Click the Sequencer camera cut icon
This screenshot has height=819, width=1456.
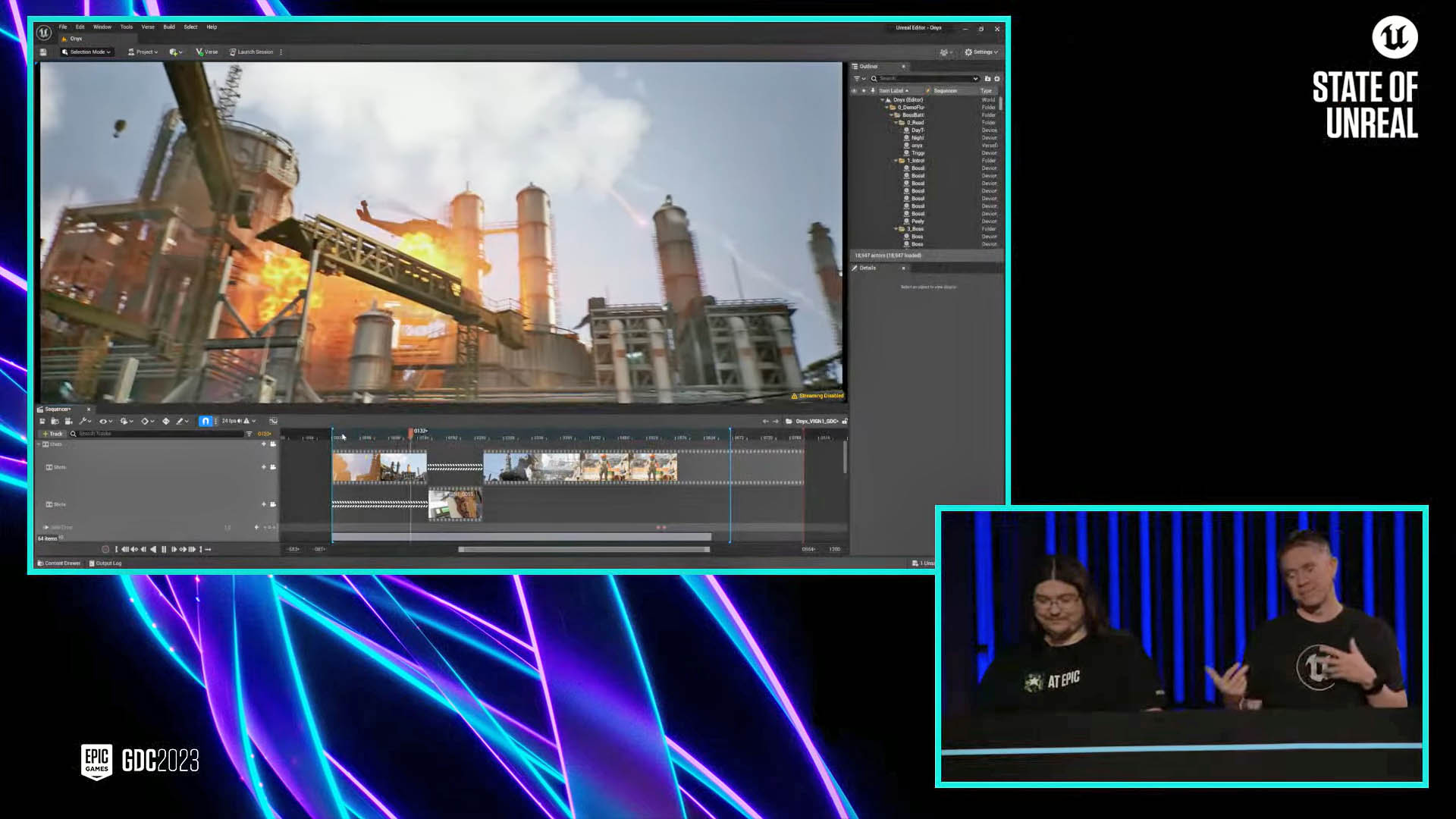point(68,422)
